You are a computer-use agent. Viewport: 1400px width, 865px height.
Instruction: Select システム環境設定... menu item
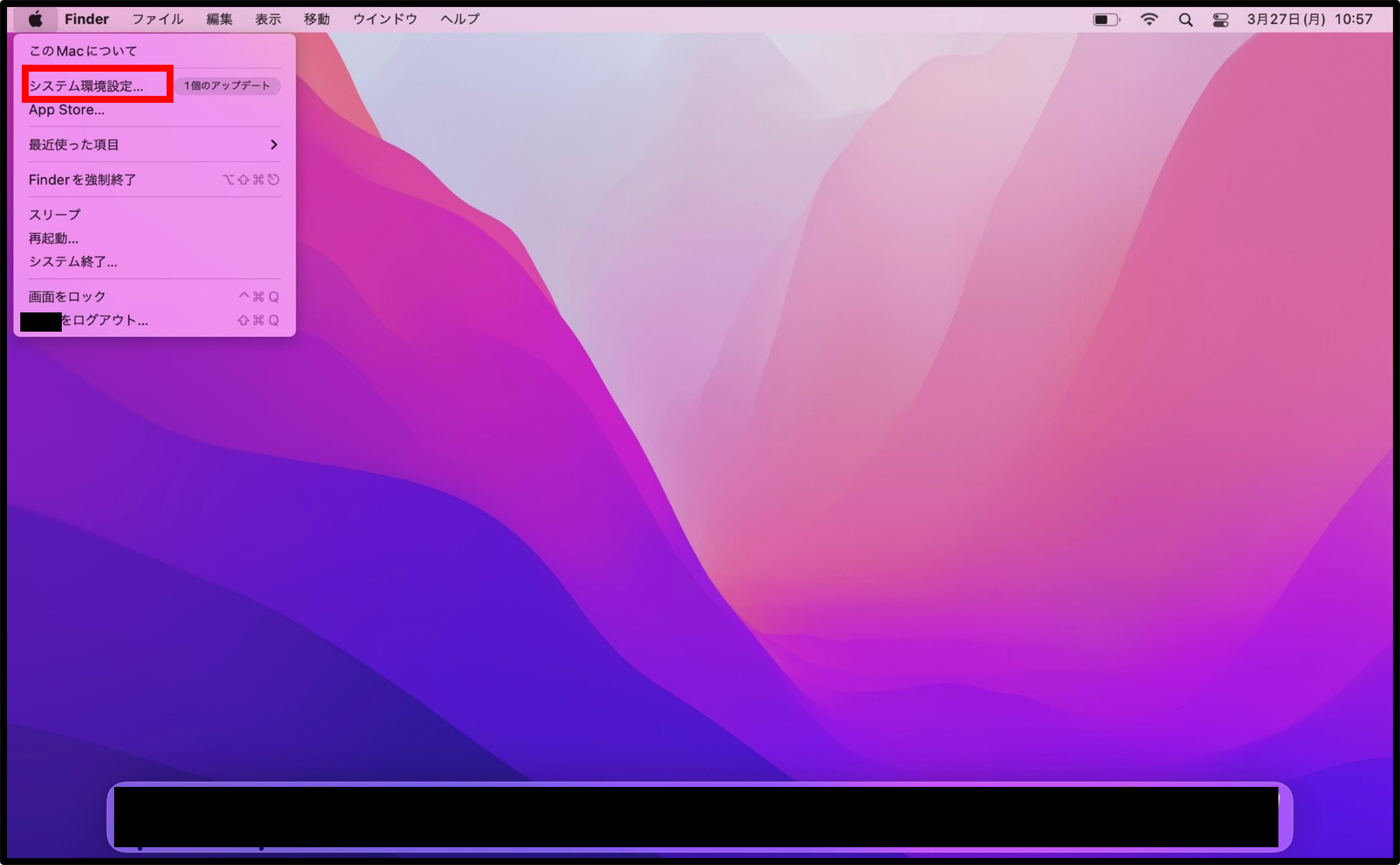point(86,86)
